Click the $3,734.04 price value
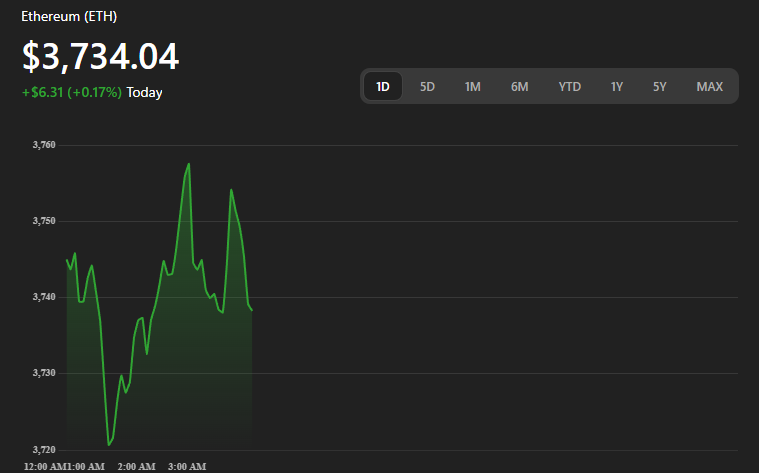 coord(101,57)
